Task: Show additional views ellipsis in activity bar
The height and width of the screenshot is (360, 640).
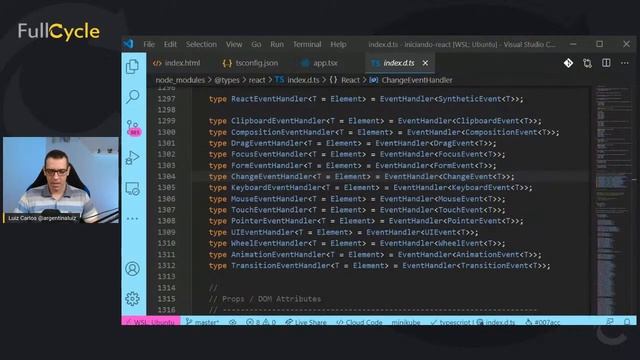Action: tap(133, 219)
